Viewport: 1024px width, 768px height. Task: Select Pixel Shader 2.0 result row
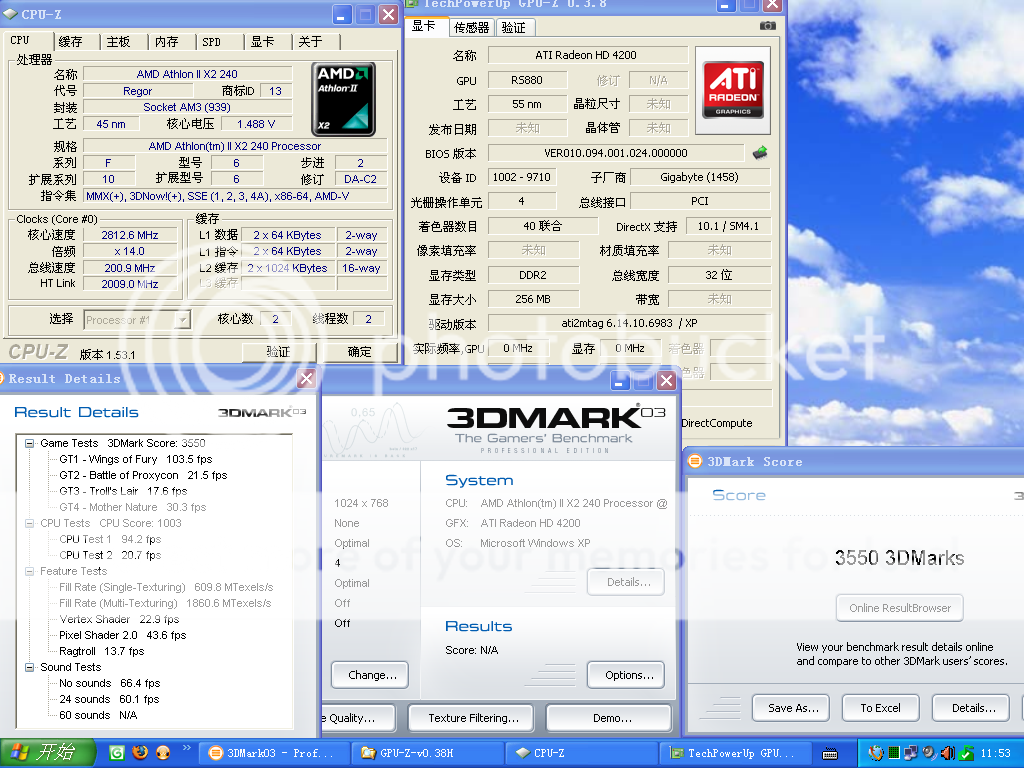[x=123, y=635]
